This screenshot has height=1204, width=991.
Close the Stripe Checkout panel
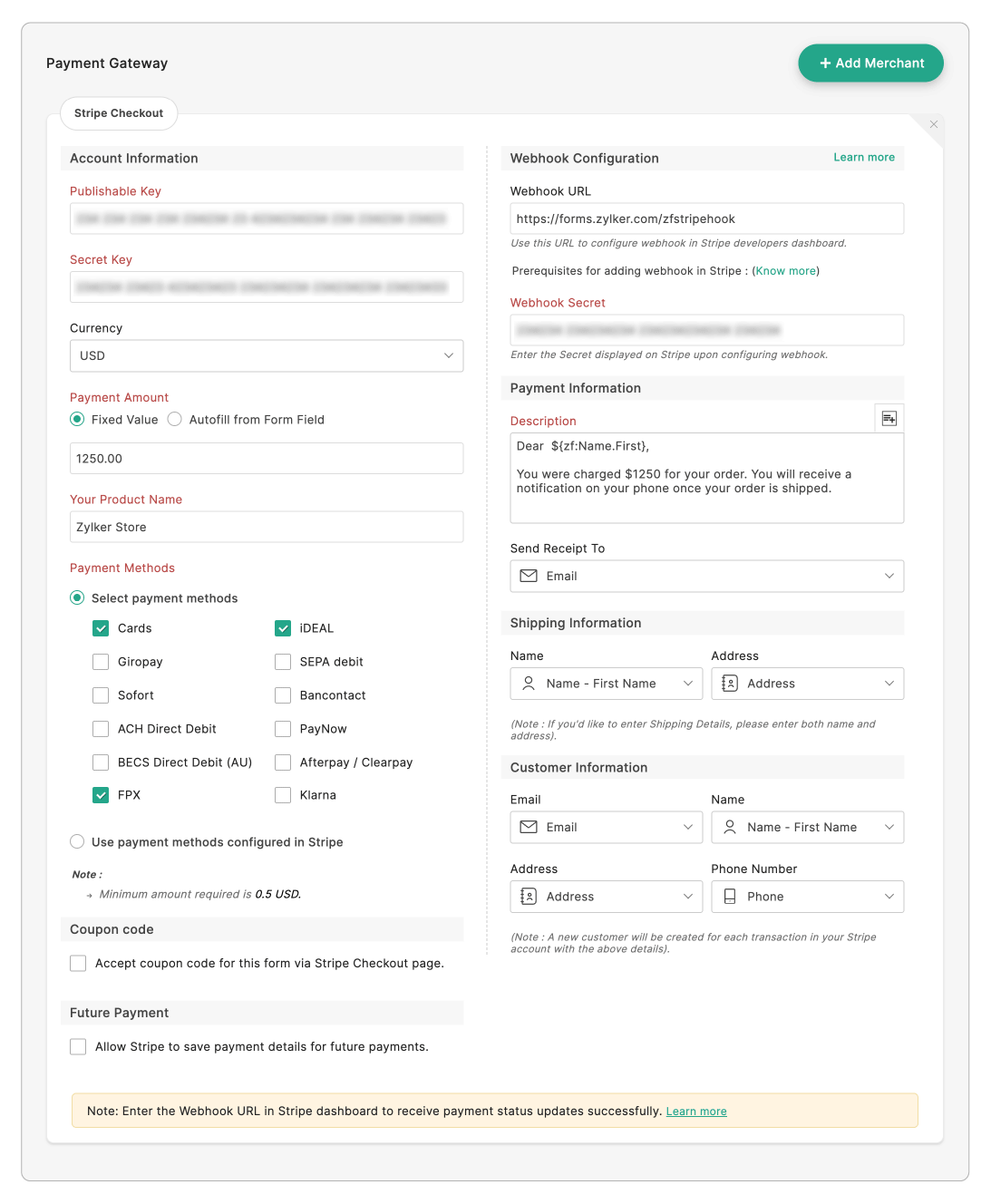pos(933,124)
